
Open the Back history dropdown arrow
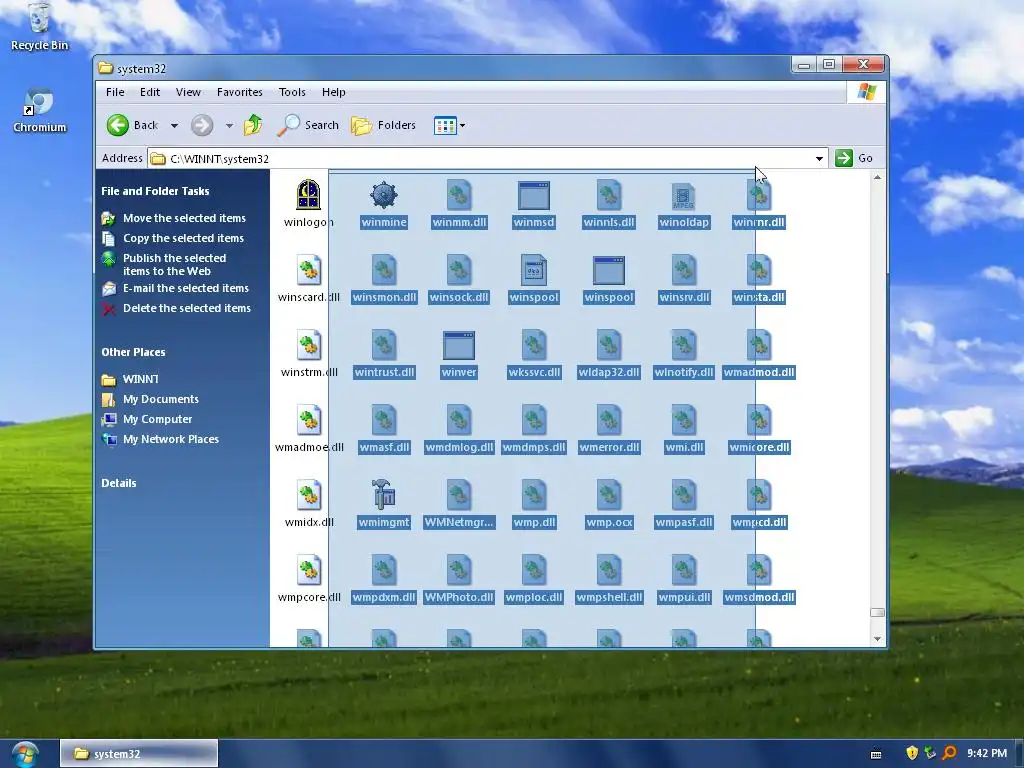pyautogui.click(x=174, y=125)
